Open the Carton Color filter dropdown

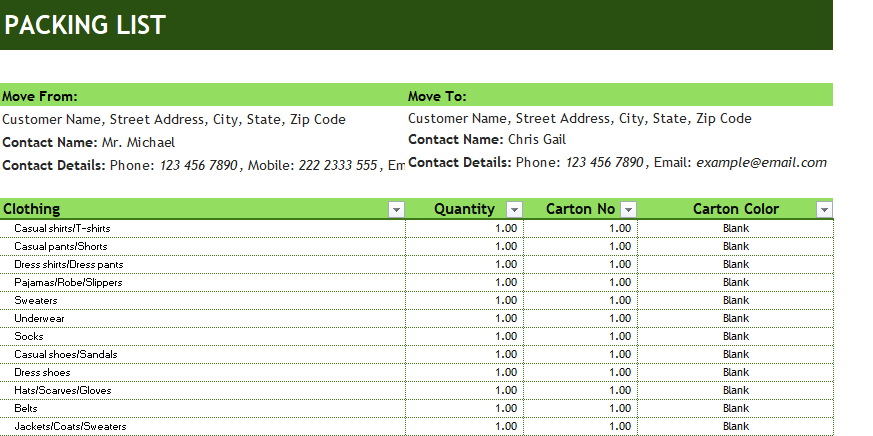(825, 209)
